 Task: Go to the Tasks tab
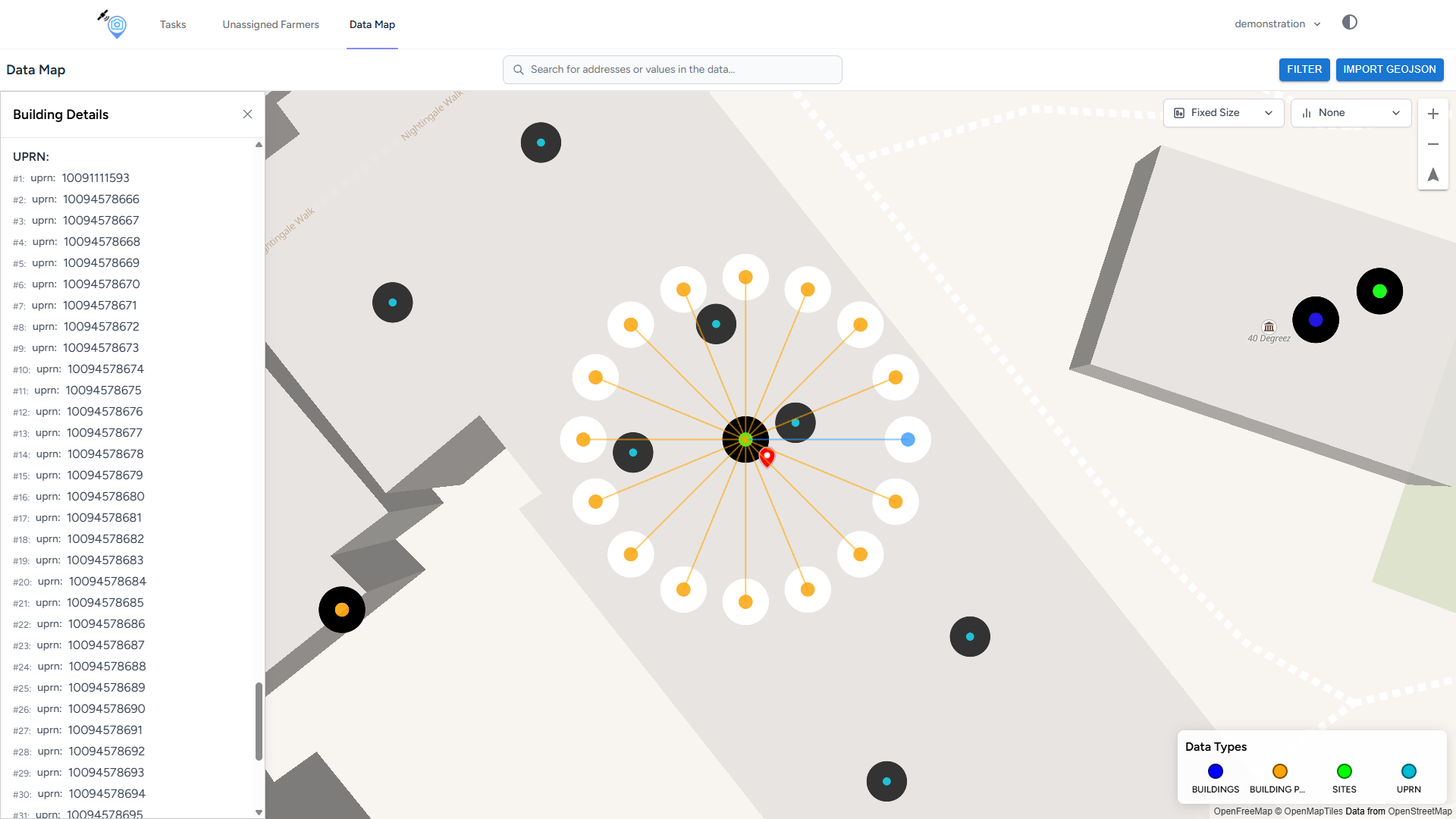point(173,24)
